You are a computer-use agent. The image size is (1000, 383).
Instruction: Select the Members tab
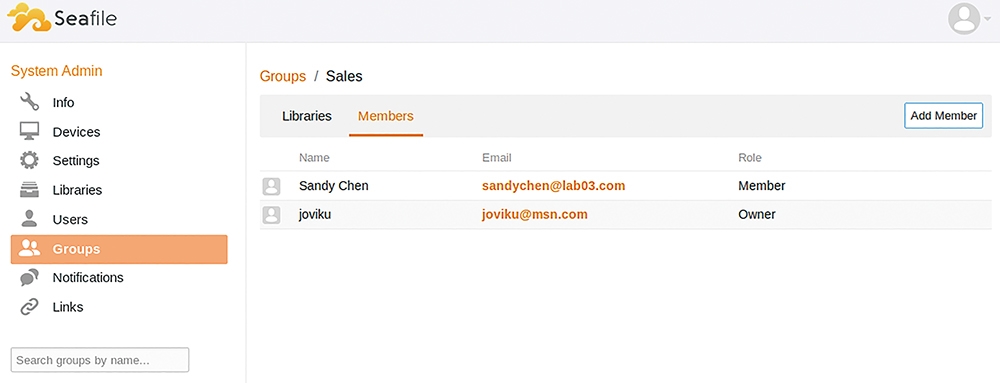pyautogui.click(x=386, y=116)
